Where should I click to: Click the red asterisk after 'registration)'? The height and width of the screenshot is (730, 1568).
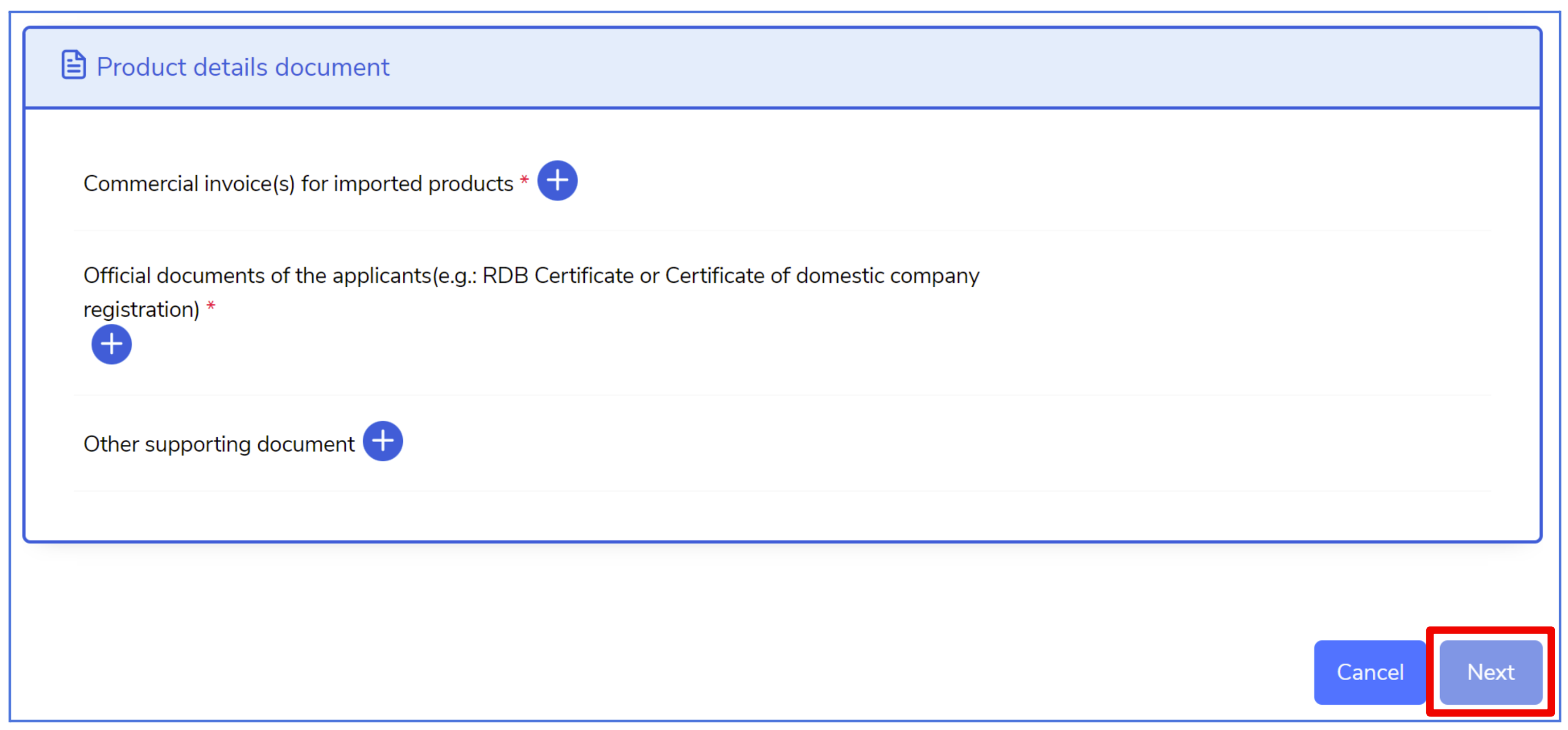click(210, 305)
